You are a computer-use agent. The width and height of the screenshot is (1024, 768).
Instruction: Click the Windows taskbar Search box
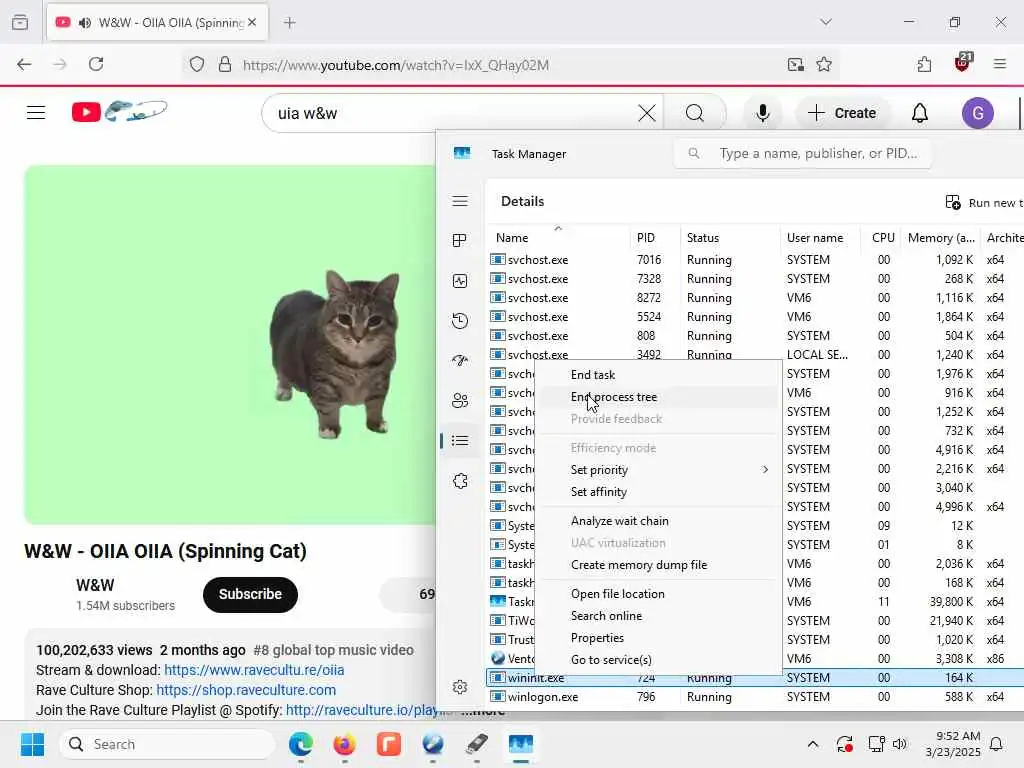pyautogui.click(x=168, y=744)
